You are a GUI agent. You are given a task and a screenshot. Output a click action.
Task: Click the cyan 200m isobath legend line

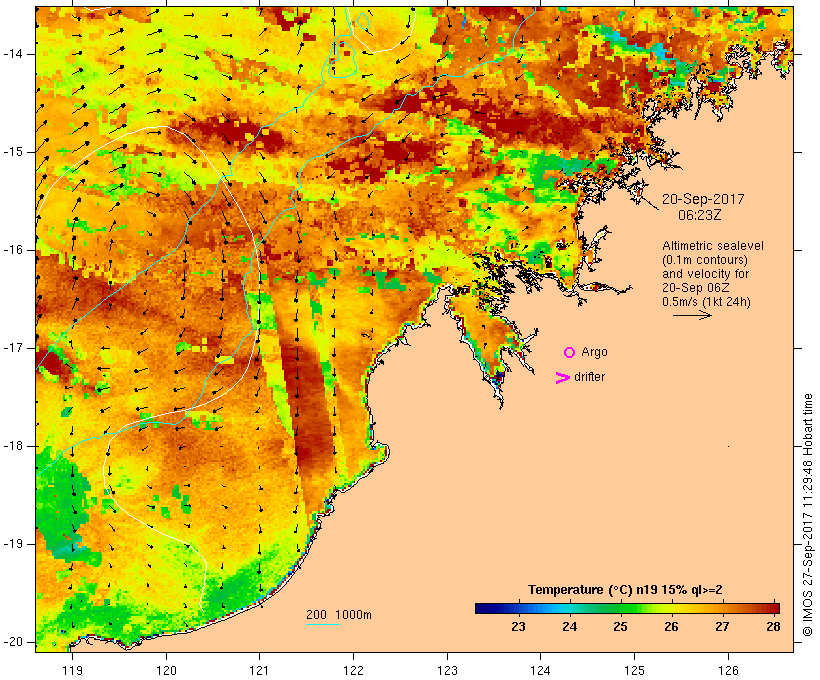pyautogui.click(x=323, y=624)
